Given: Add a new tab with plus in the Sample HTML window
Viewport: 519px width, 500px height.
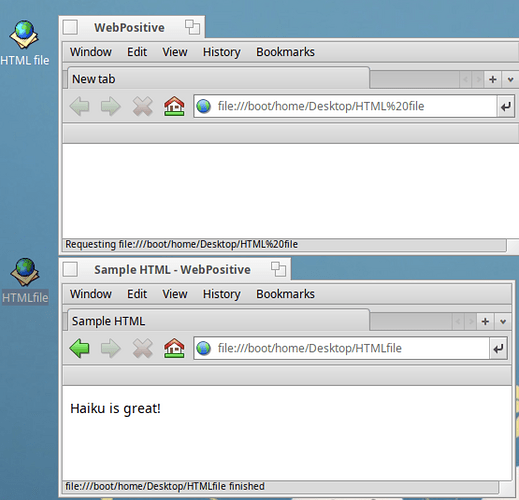Looking at the screenshot, I should tap(485, 322).
